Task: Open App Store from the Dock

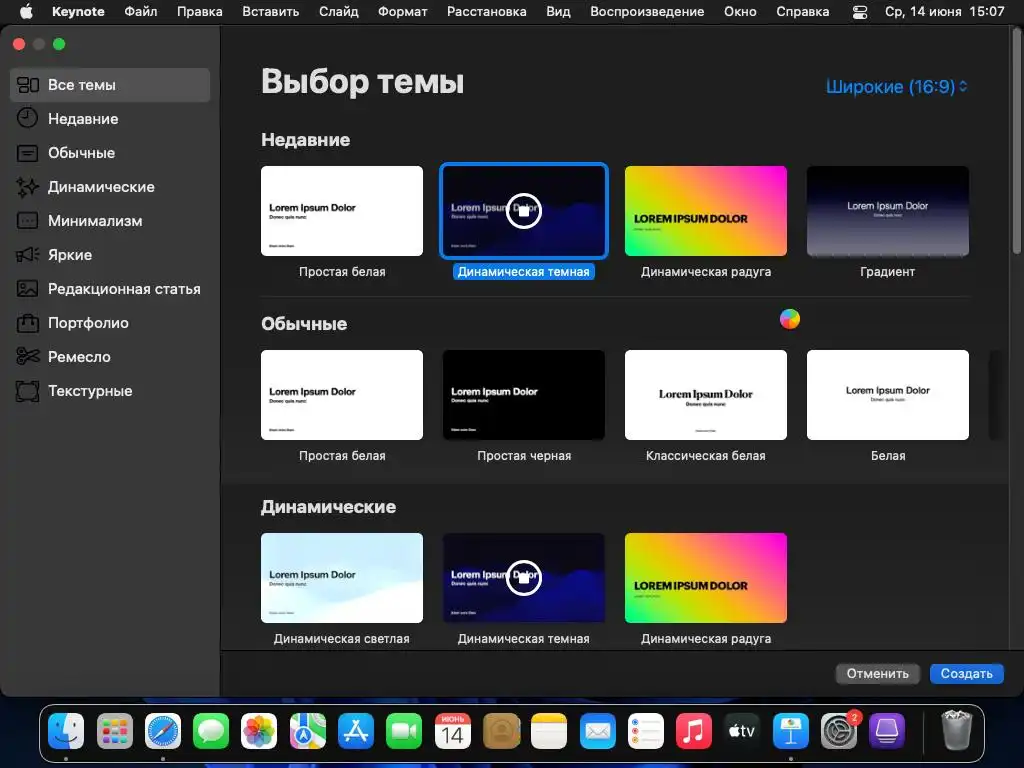Action: (356, 730)
